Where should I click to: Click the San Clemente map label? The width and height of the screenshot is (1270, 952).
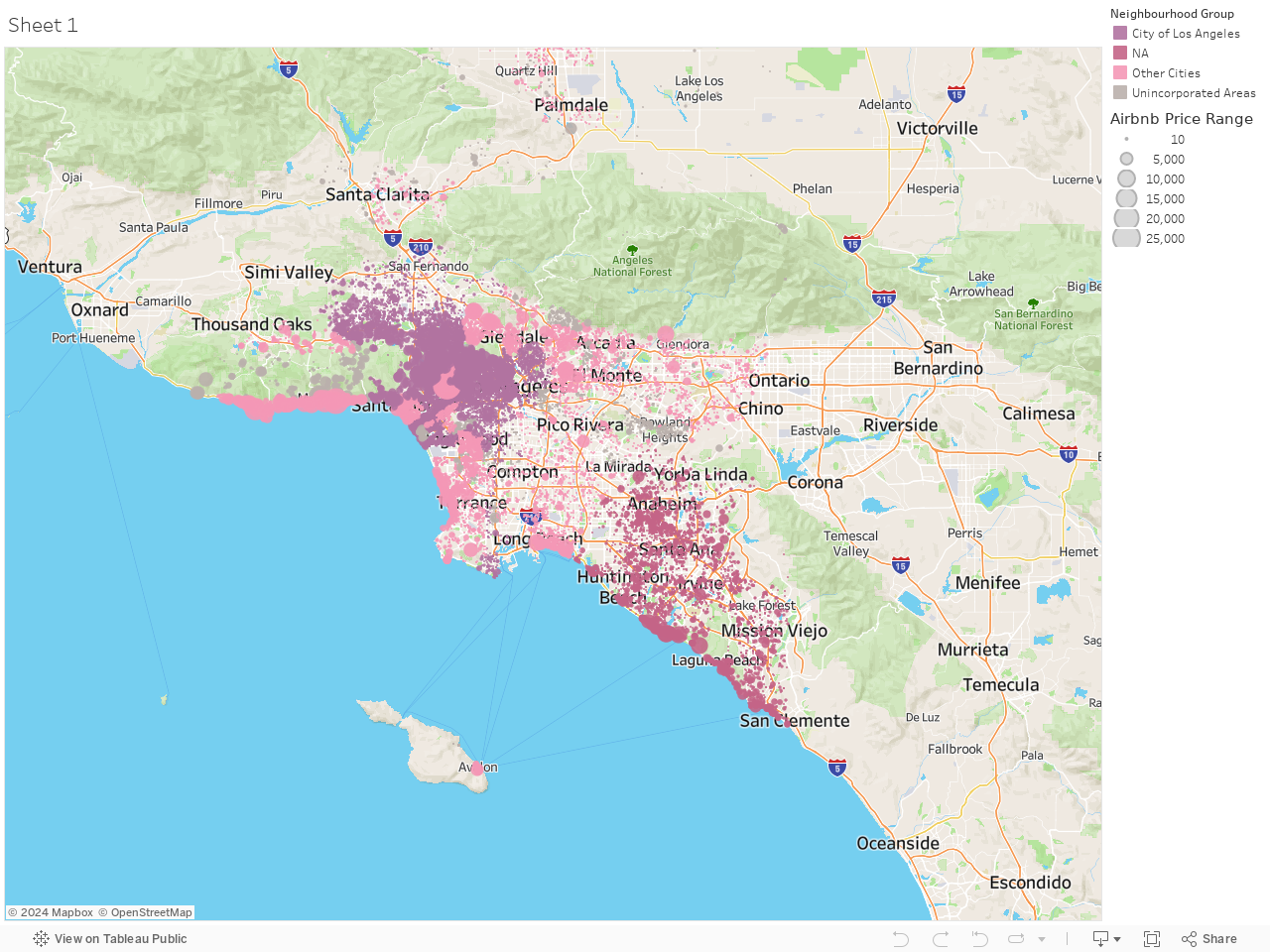[794, 721]
